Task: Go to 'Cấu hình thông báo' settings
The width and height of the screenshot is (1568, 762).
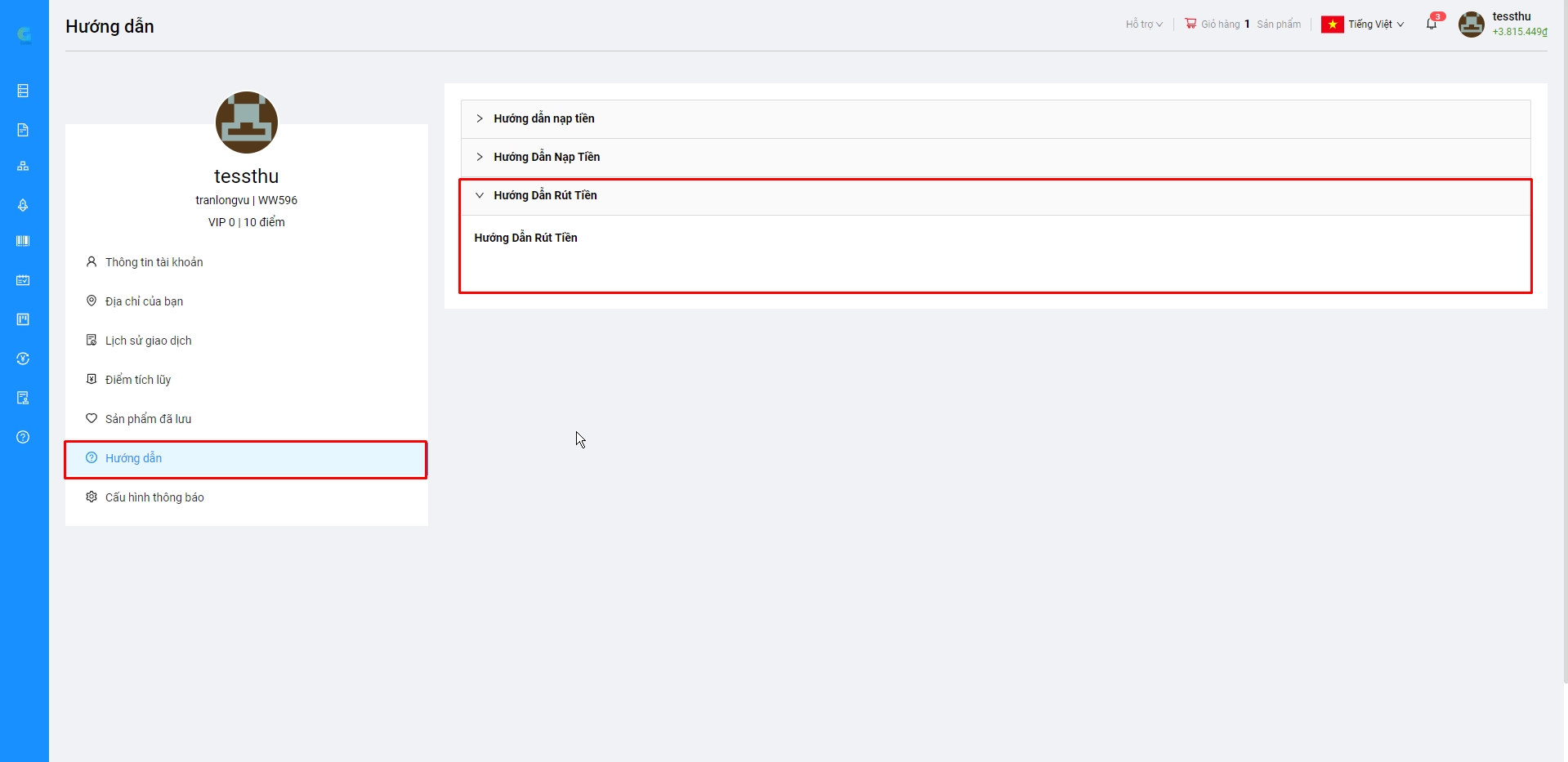Action: 154,497
